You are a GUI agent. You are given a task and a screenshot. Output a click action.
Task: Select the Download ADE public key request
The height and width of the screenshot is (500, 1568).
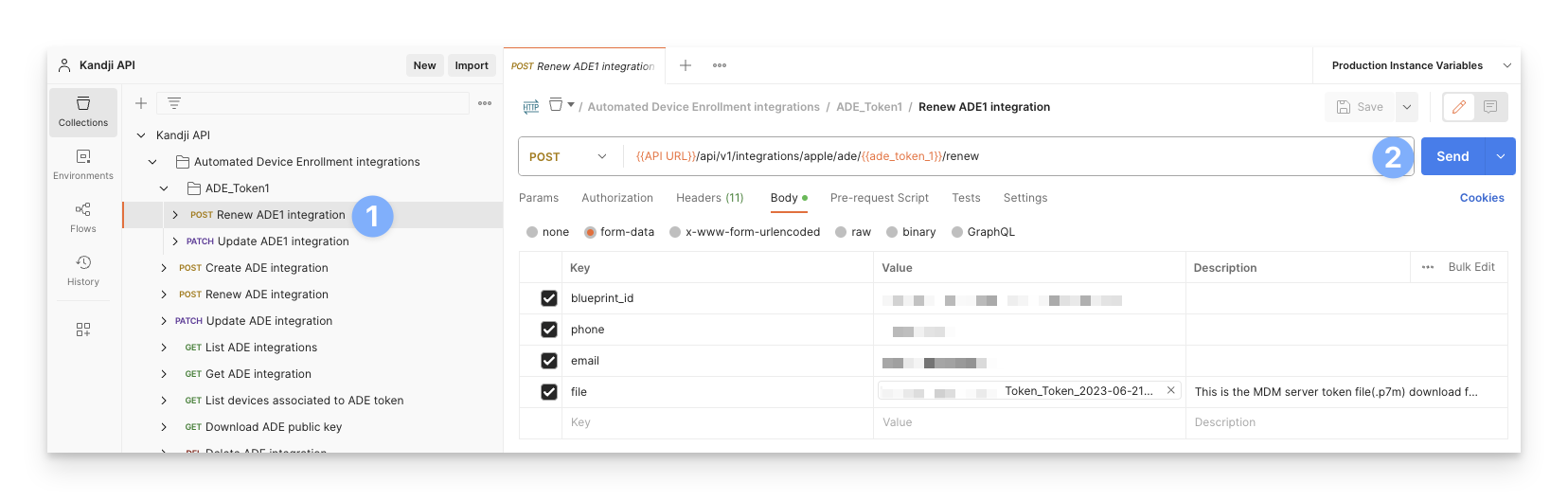[x=274, y=427]
